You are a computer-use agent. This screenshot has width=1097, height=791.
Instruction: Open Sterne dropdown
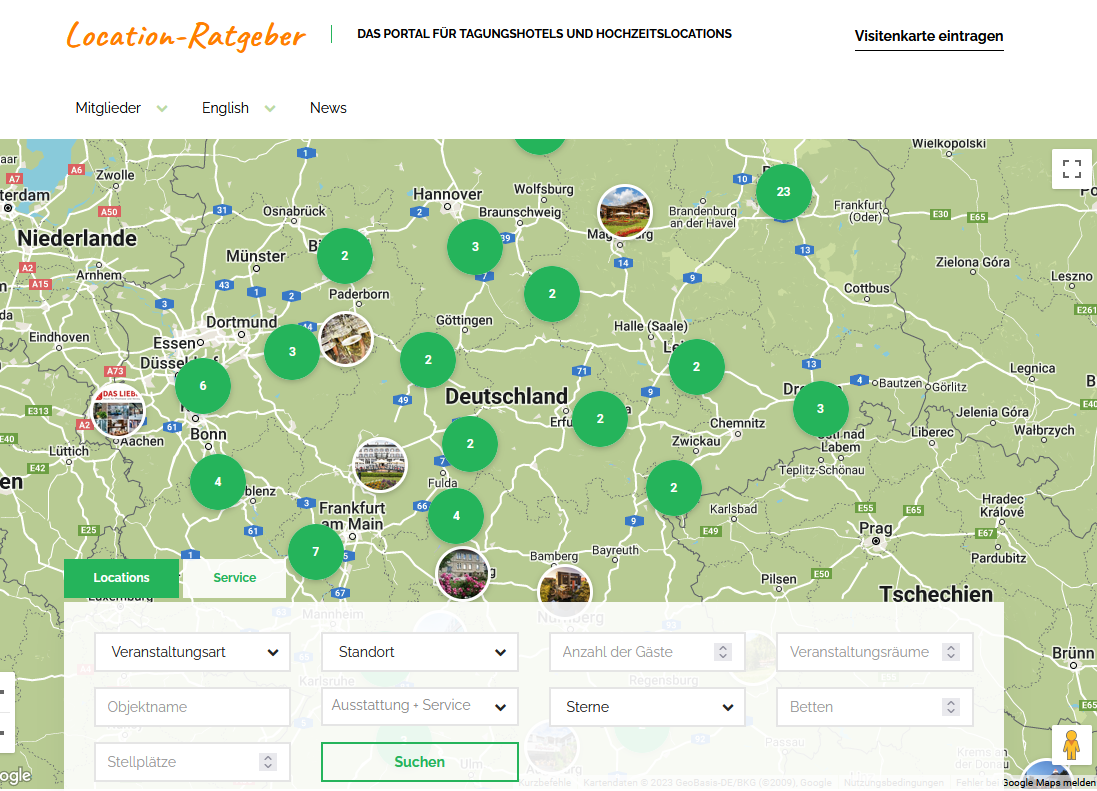647,707
